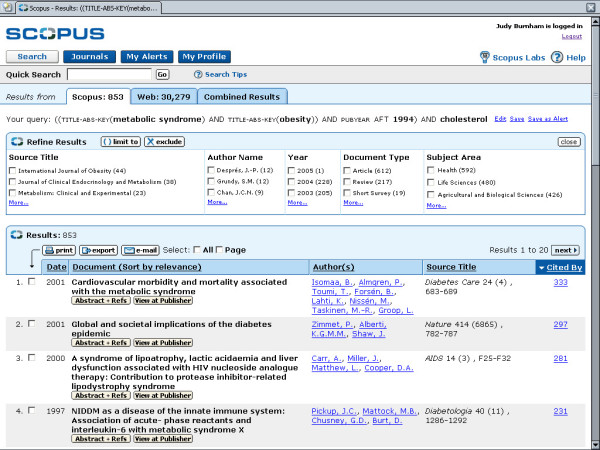Image resolution: width=600 pixels, height=450 pixels.
Task: Sort results by Date column
Action: 56,267
